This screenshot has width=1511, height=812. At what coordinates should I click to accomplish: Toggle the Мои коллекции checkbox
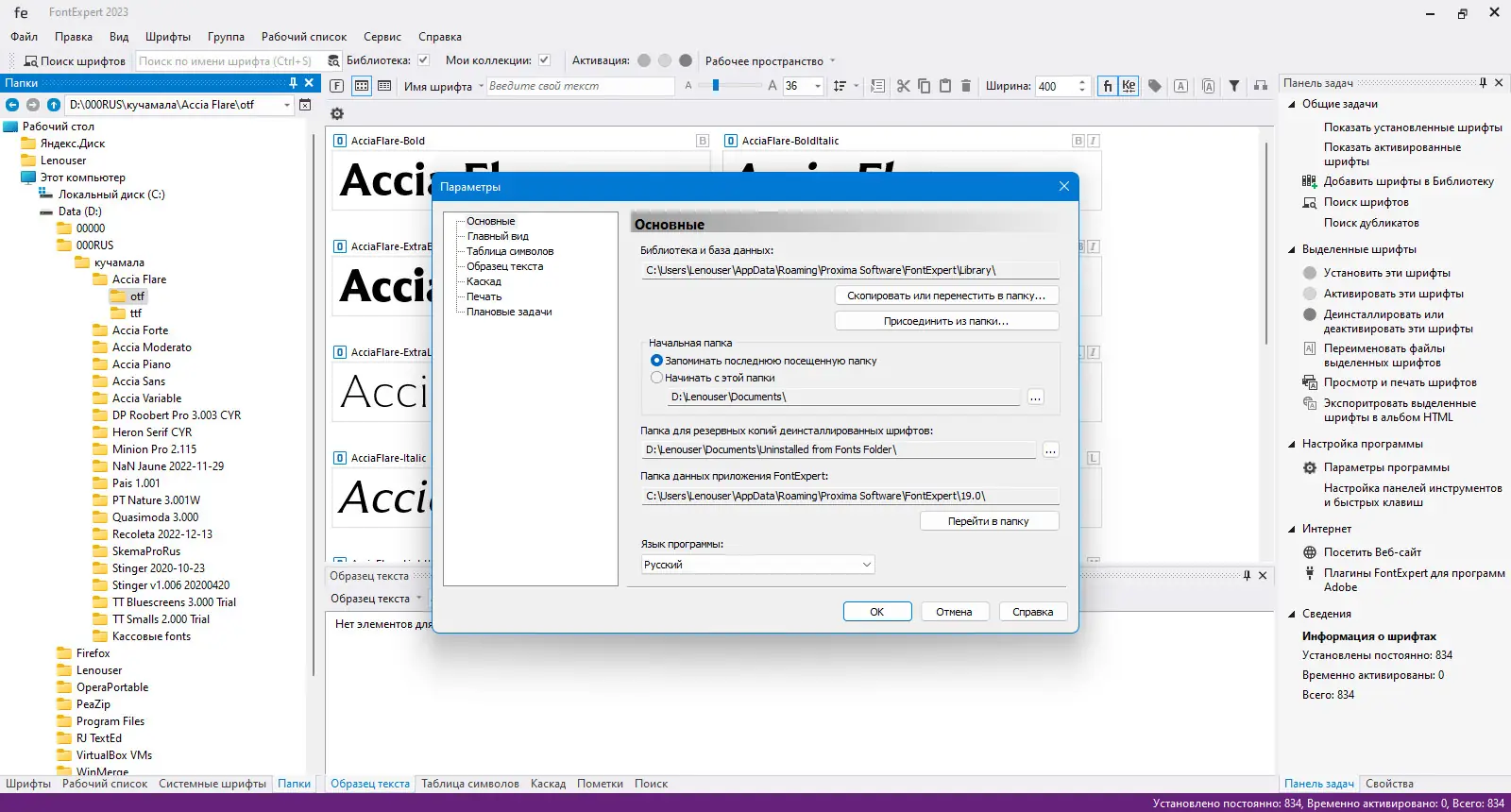[545, 60]
